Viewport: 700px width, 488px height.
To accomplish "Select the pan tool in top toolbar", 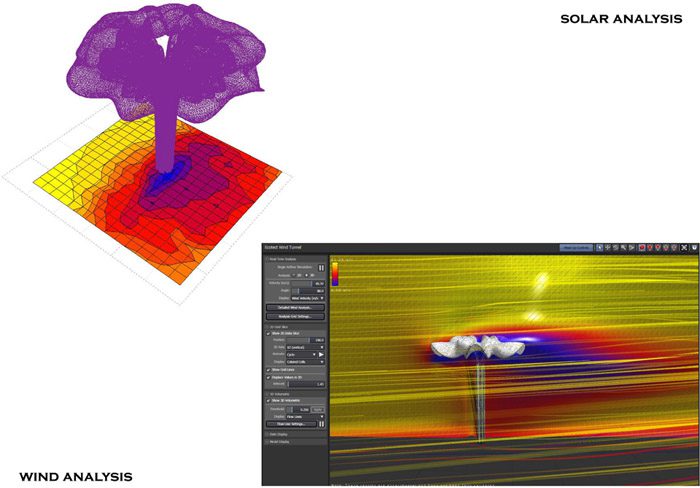I will point(609,247).
